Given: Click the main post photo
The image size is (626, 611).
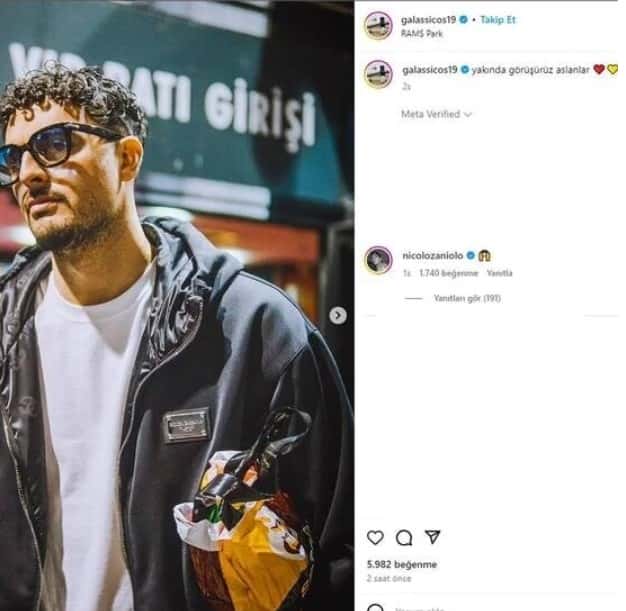Looking at the screenshot, I should 177,306.
